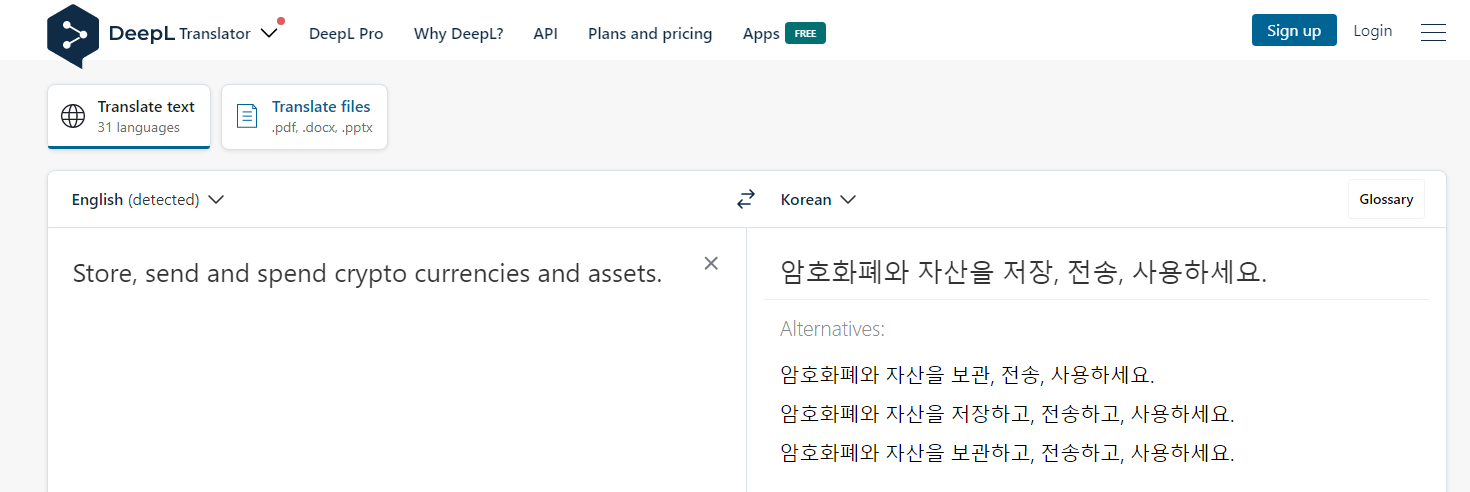Switch to the Translate files tab
The height and width of the screenshot is (492, 1470).
(304, 117)
